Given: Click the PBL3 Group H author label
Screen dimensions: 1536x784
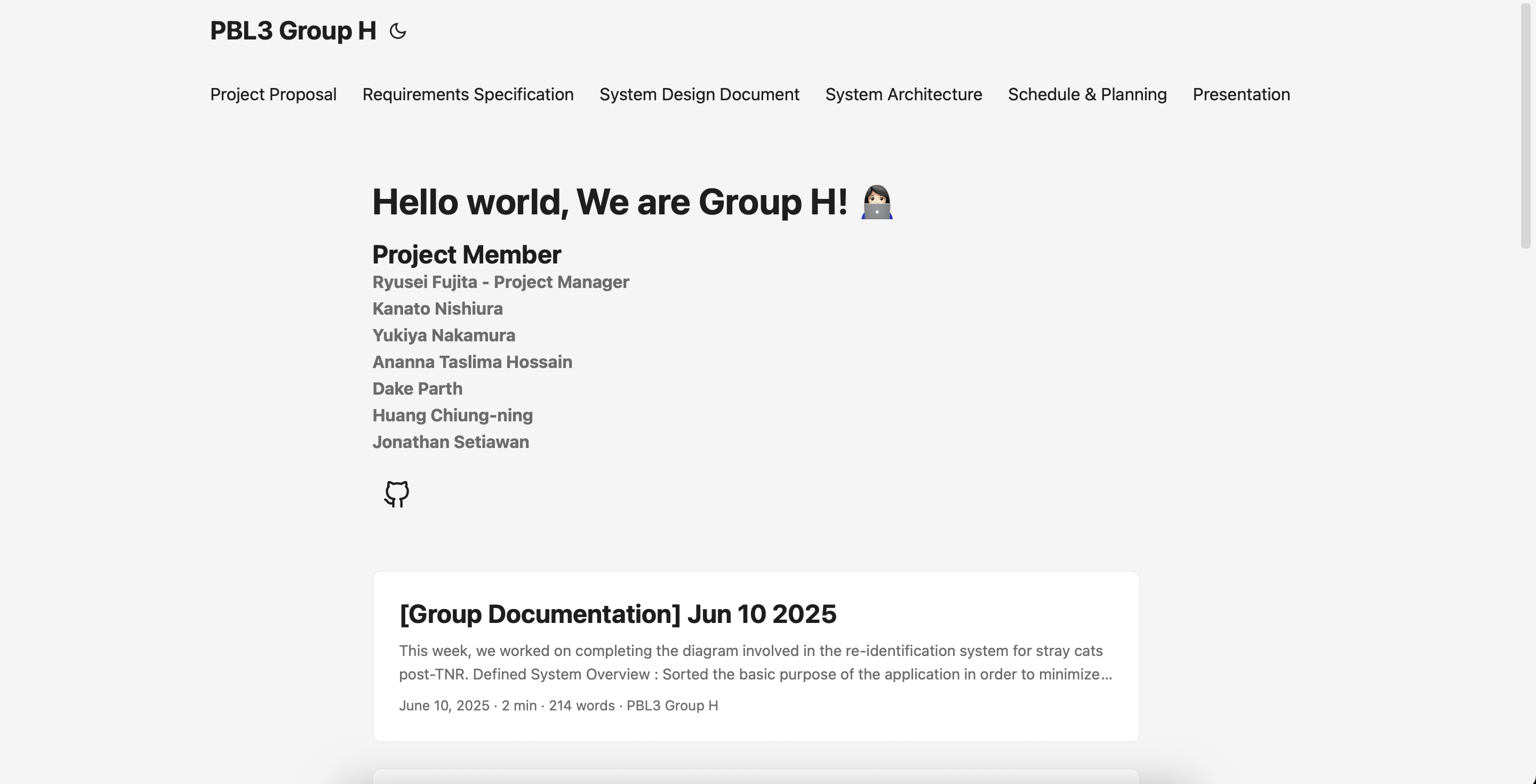Looking at the screenshot, I should point(673,705).
